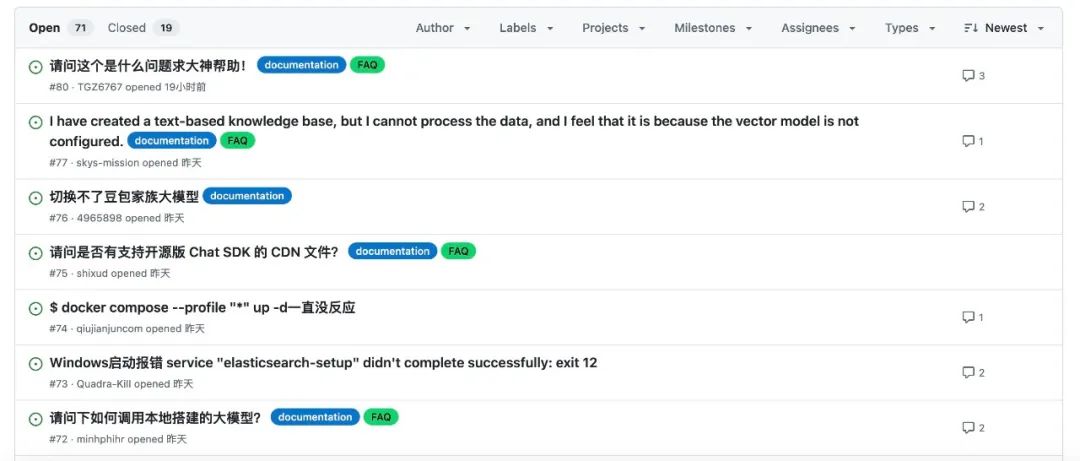This screenshot has height=461, width=1080.
Task: Open the Windows elasticsearch-setup error issue
Action: pos(323,363)
